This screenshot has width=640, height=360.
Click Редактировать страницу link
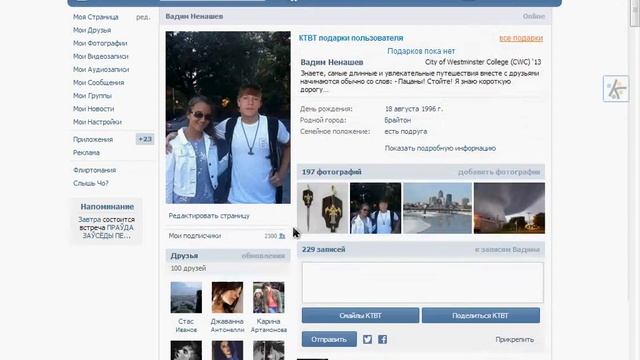209,216
